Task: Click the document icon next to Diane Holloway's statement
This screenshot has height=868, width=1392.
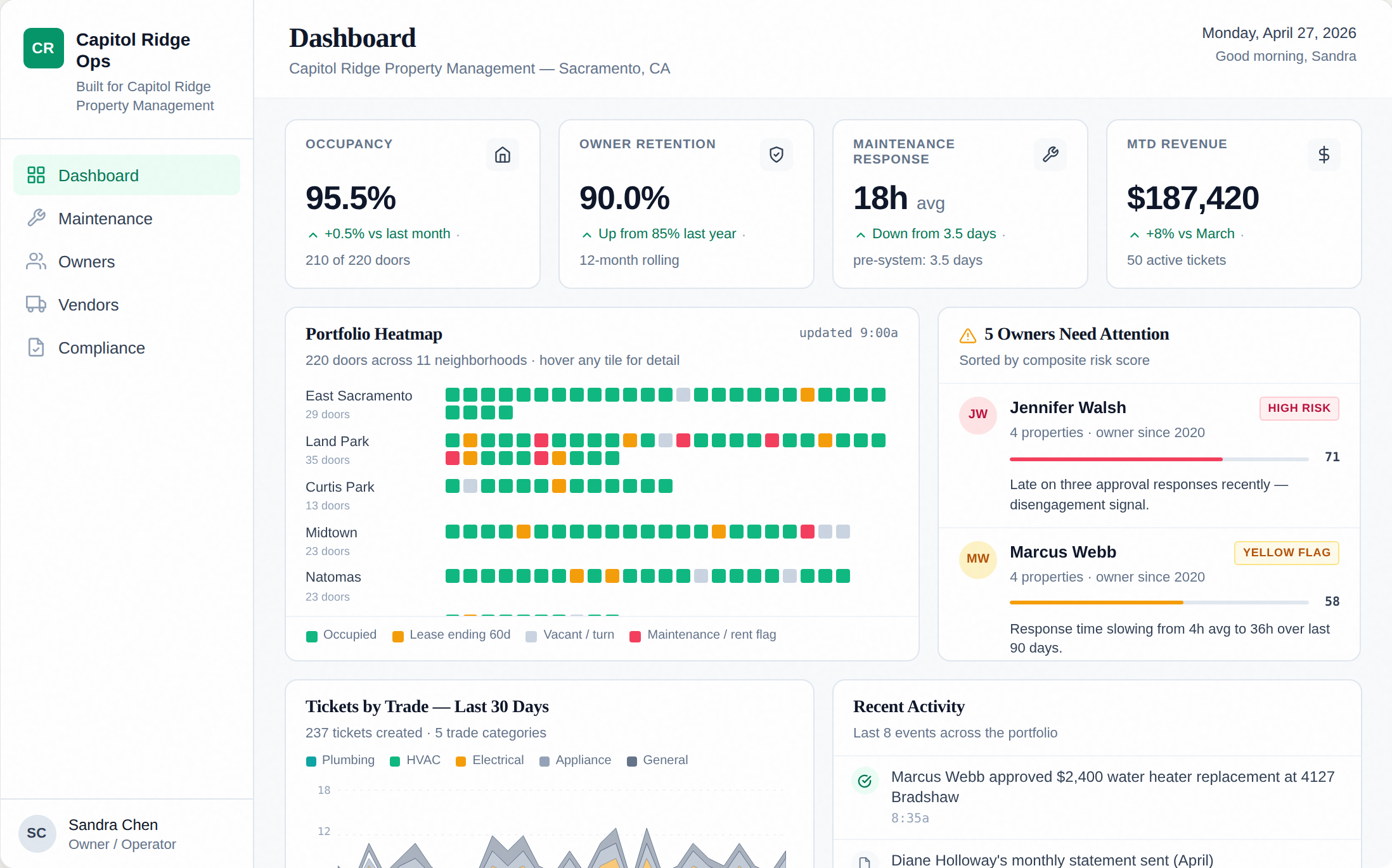Action: pos(865,861)
